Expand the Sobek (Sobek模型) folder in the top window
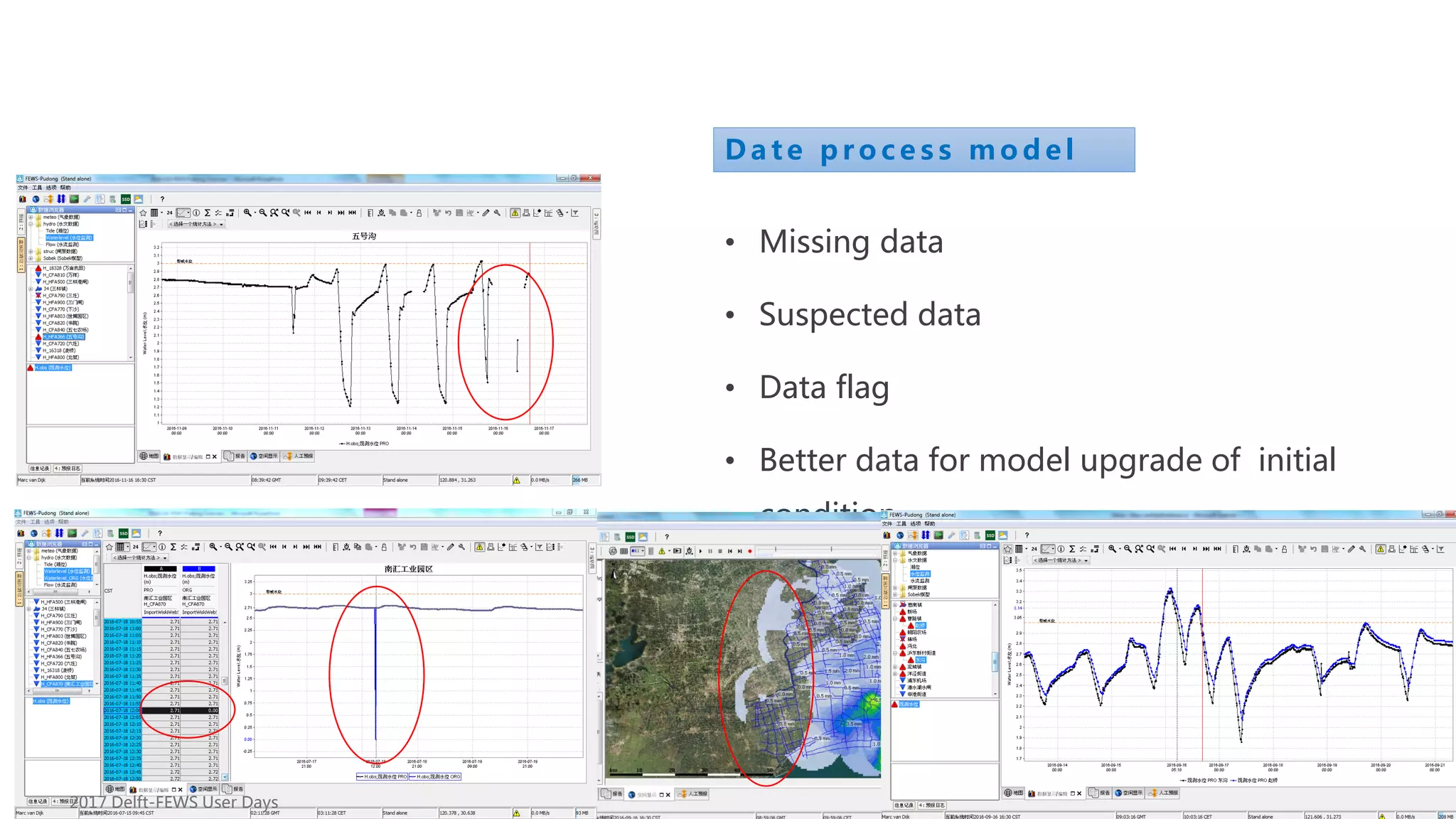The width and height of the screenshot is (1456, 819). point(31,258)
